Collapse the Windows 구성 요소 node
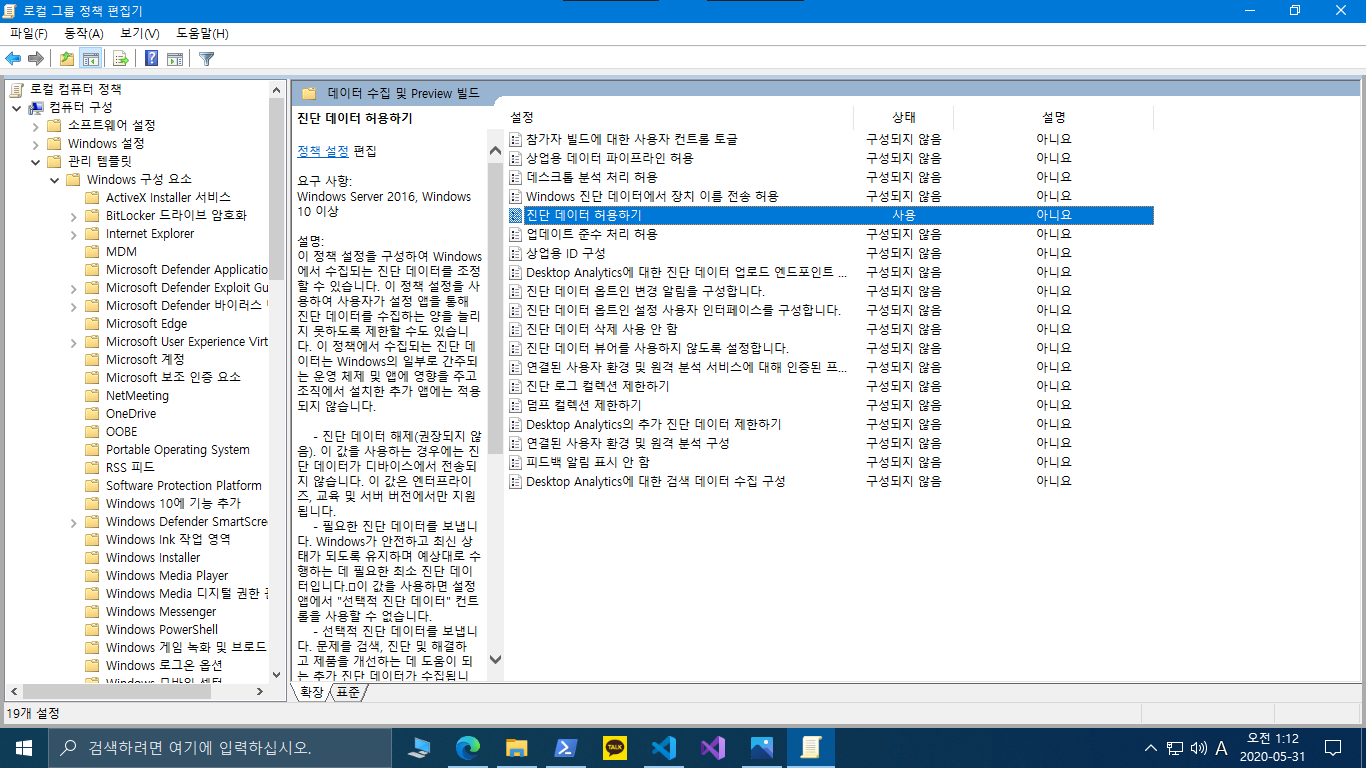Viewport: 1366px width, 768px height. click(55, 179)
